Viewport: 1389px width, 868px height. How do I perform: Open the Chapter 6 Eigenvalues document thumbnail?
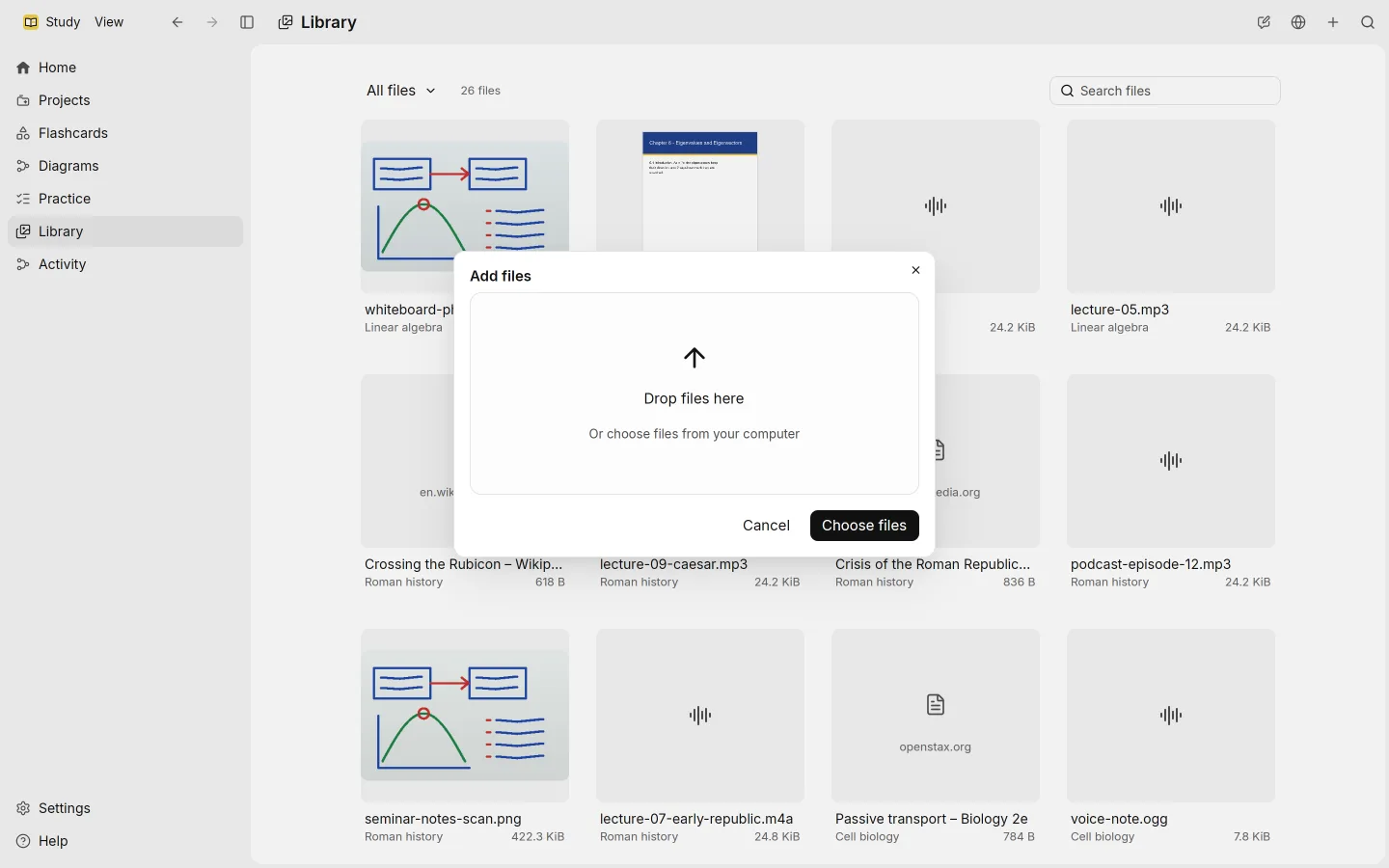700,185
